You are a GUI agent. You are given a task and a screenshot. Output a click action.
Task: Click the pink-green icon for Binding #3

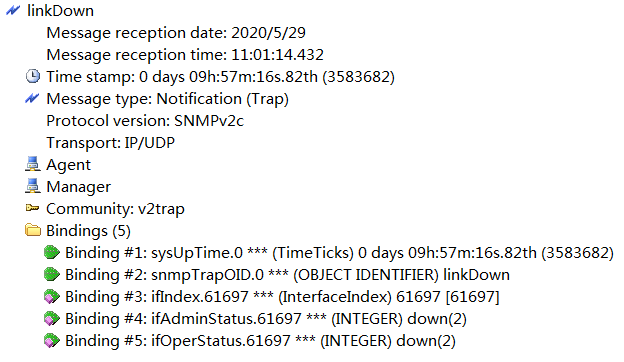coord(51,296)
